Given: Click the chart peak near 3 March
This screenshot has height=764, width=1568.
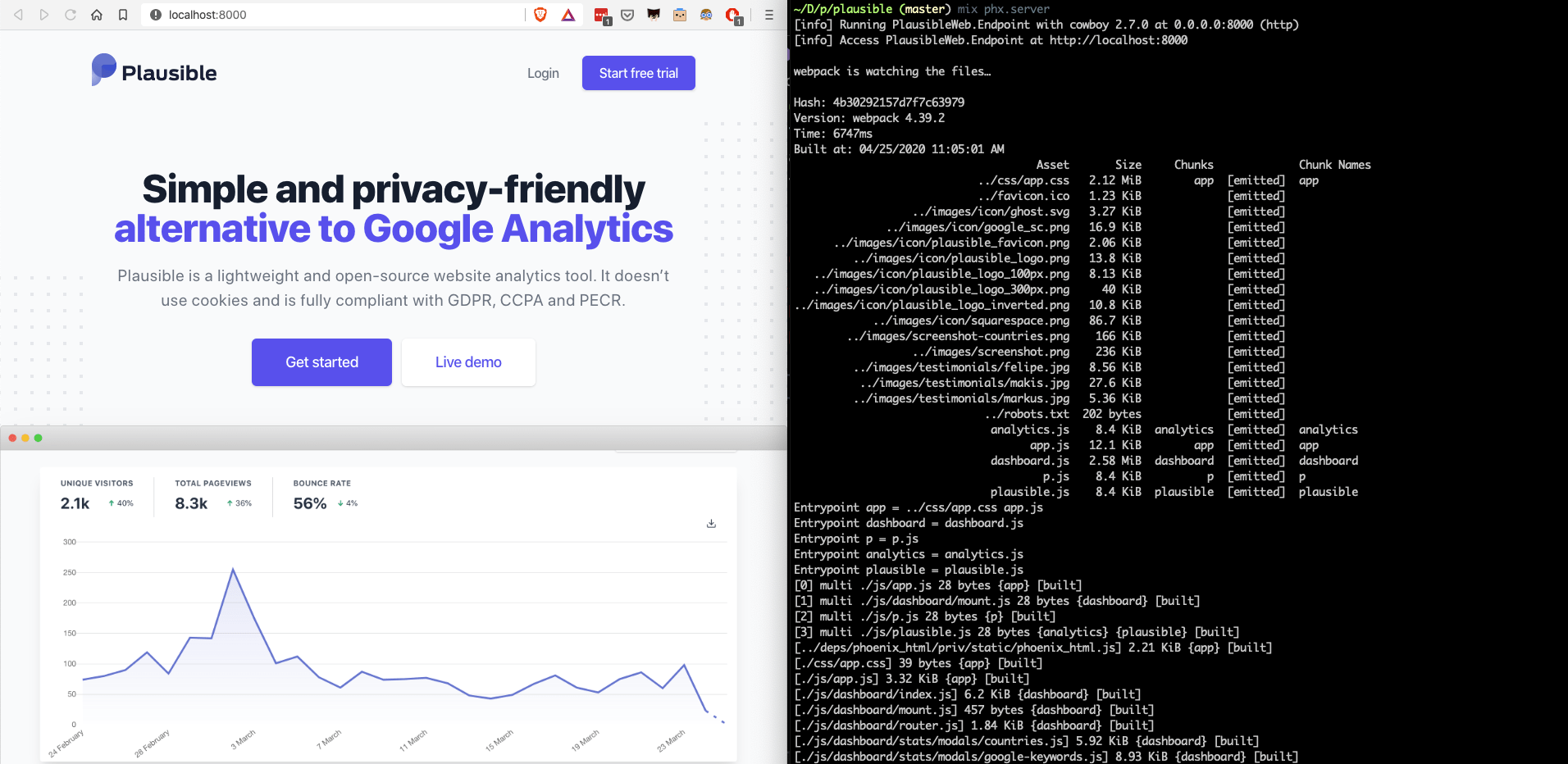Looking at the screenshot, I should coord(234,569).
